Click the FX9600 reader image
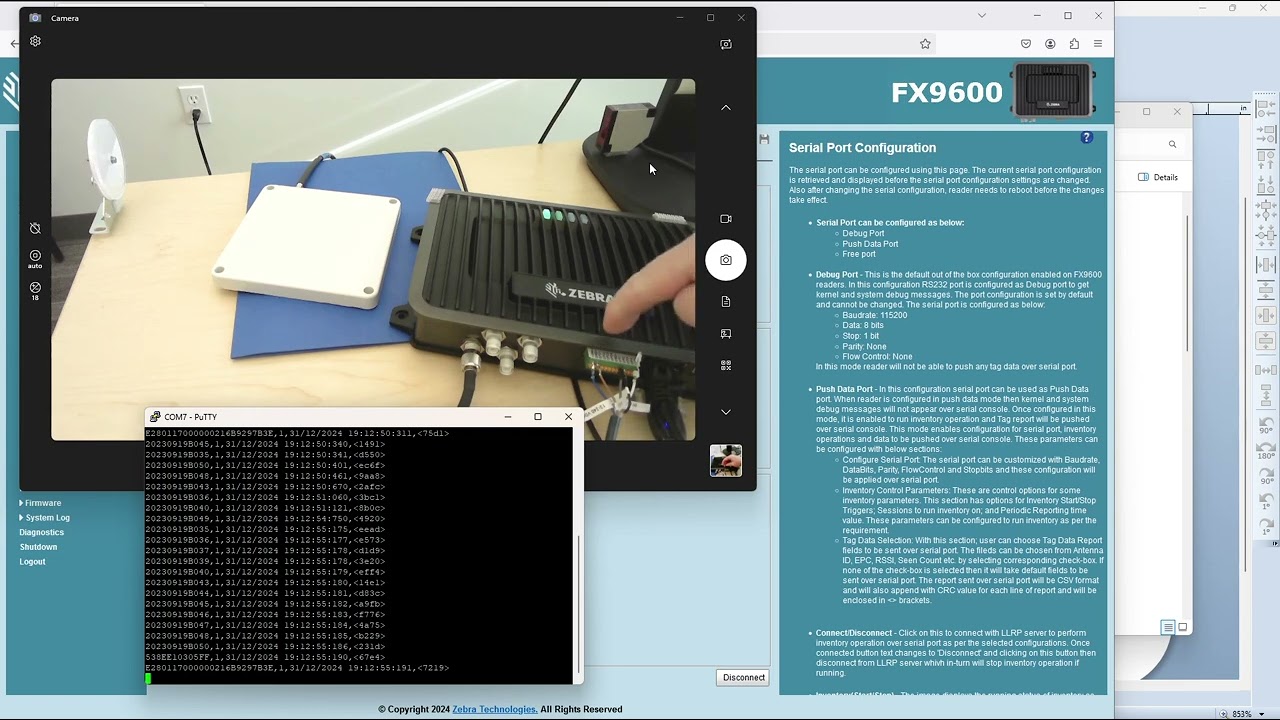The image size is (1280, 720). tap(1053, 90)
